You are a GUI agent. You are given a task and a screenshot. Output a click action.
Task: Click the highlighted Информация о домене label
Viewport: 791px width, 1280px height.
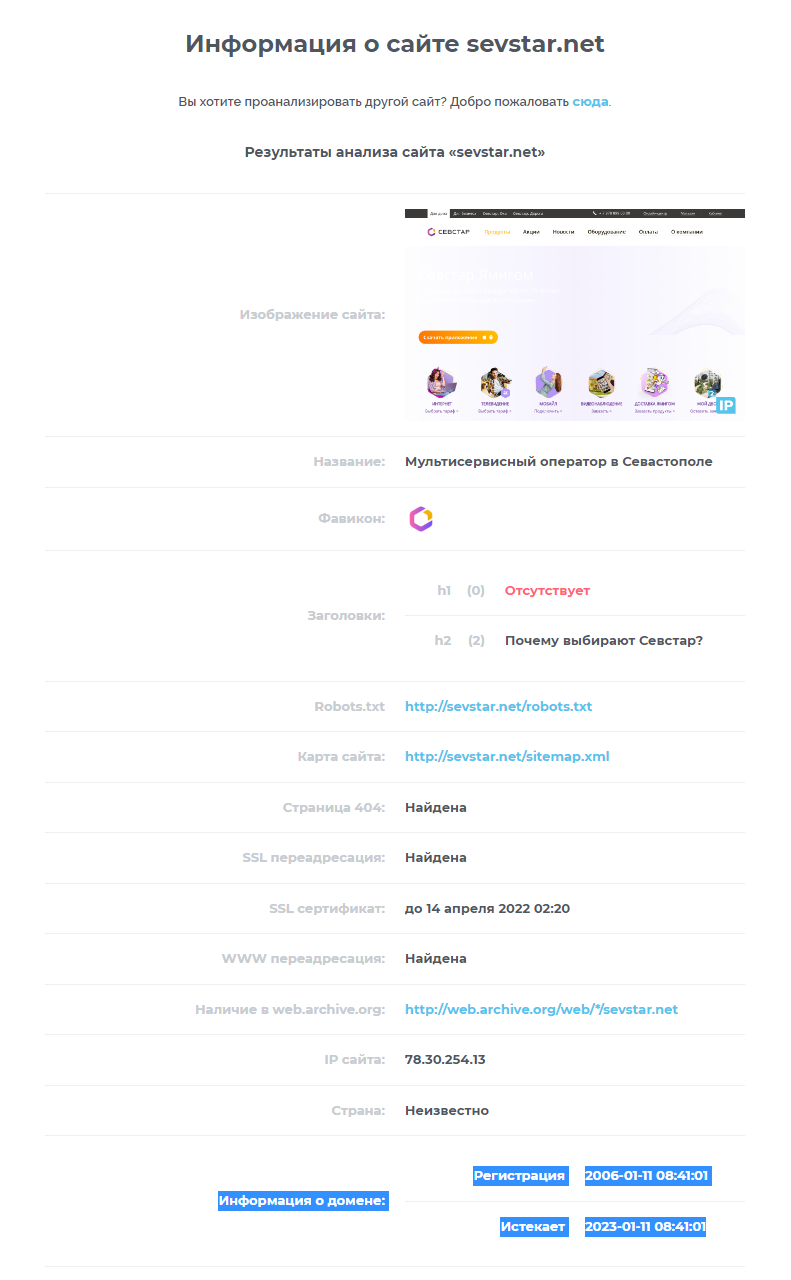coord(303,1201)
